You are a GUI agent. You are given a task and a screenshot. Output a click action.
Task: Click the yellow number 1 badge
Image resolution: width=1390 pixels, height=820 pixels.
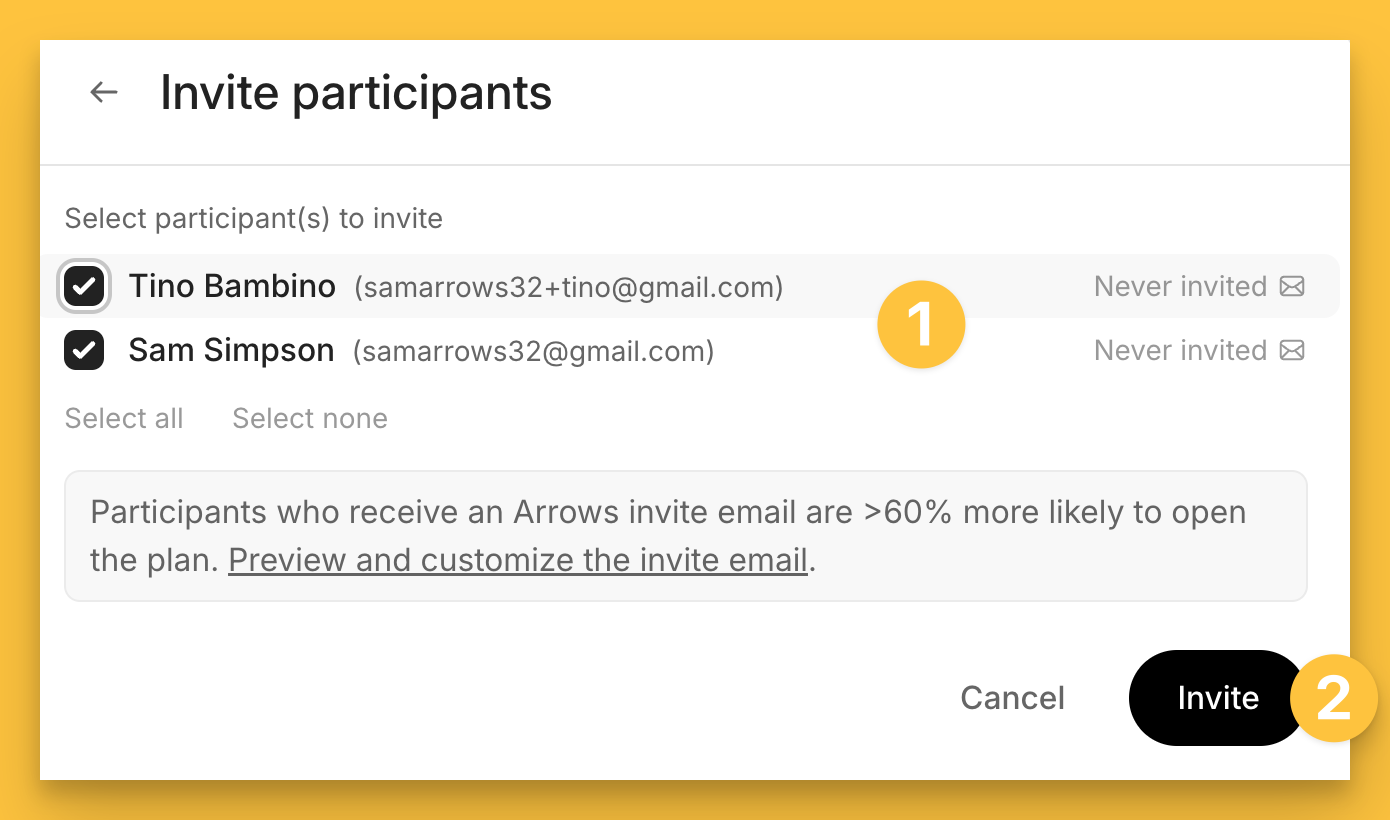pyautogui.click(x=920, y=325)
